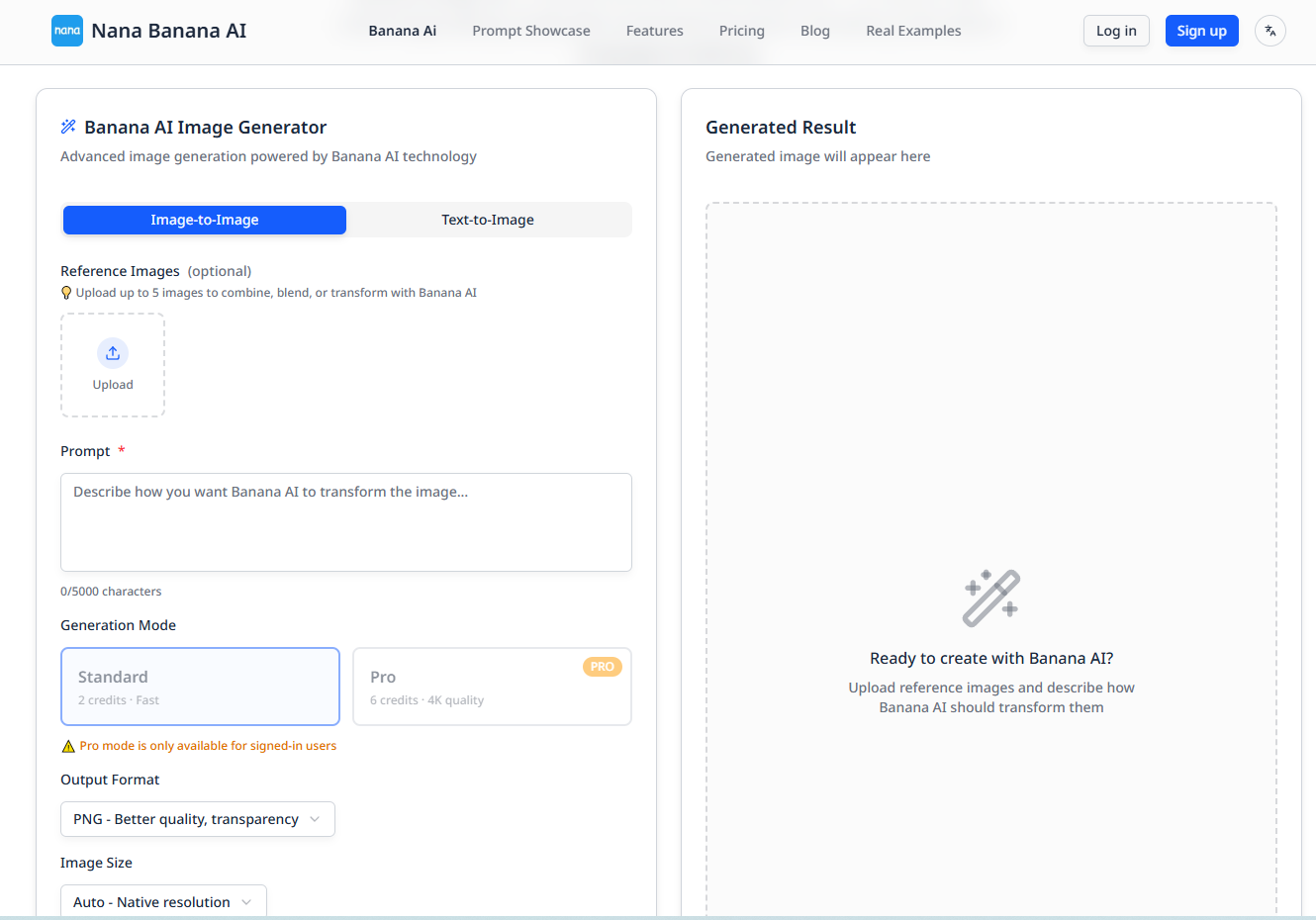Switch to Image-to-Image mode
This screenshot has height=920, width=1316.
coord(204,220)
